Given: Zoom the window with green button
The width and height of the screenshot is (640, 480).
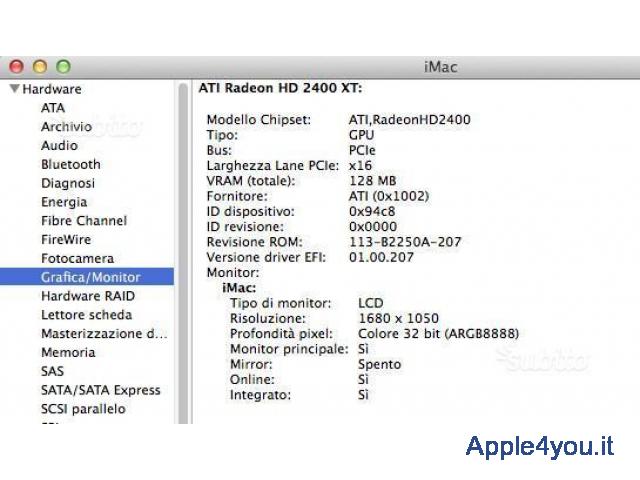Looking at the screenshot, I should click(63, 67).
